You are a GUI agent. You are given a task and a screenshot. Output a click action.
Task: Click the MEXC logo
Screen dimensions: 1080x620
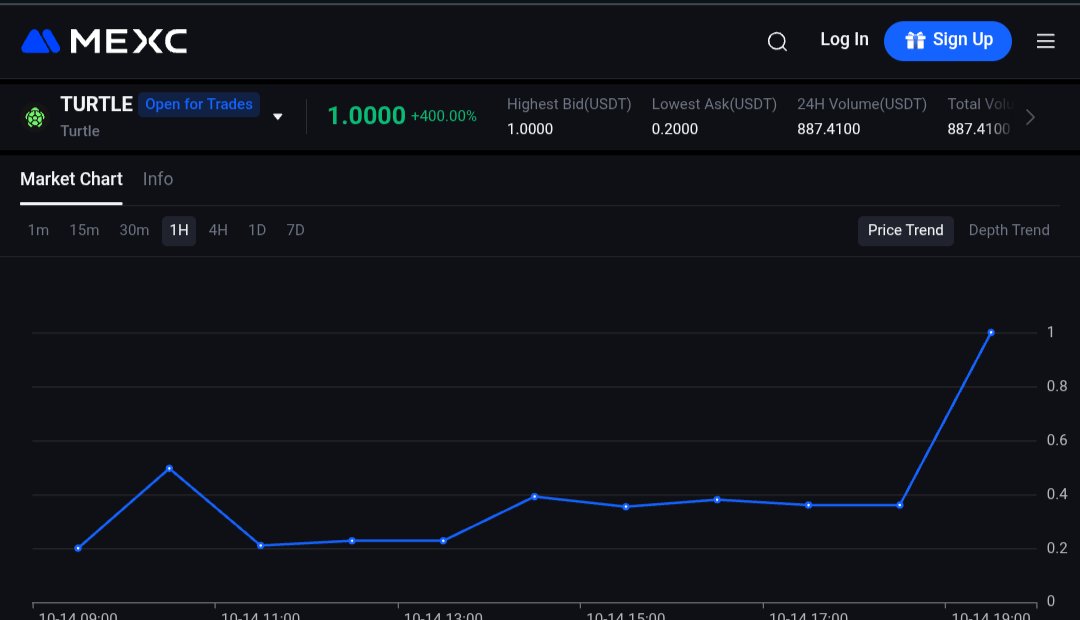click(104, 41)
